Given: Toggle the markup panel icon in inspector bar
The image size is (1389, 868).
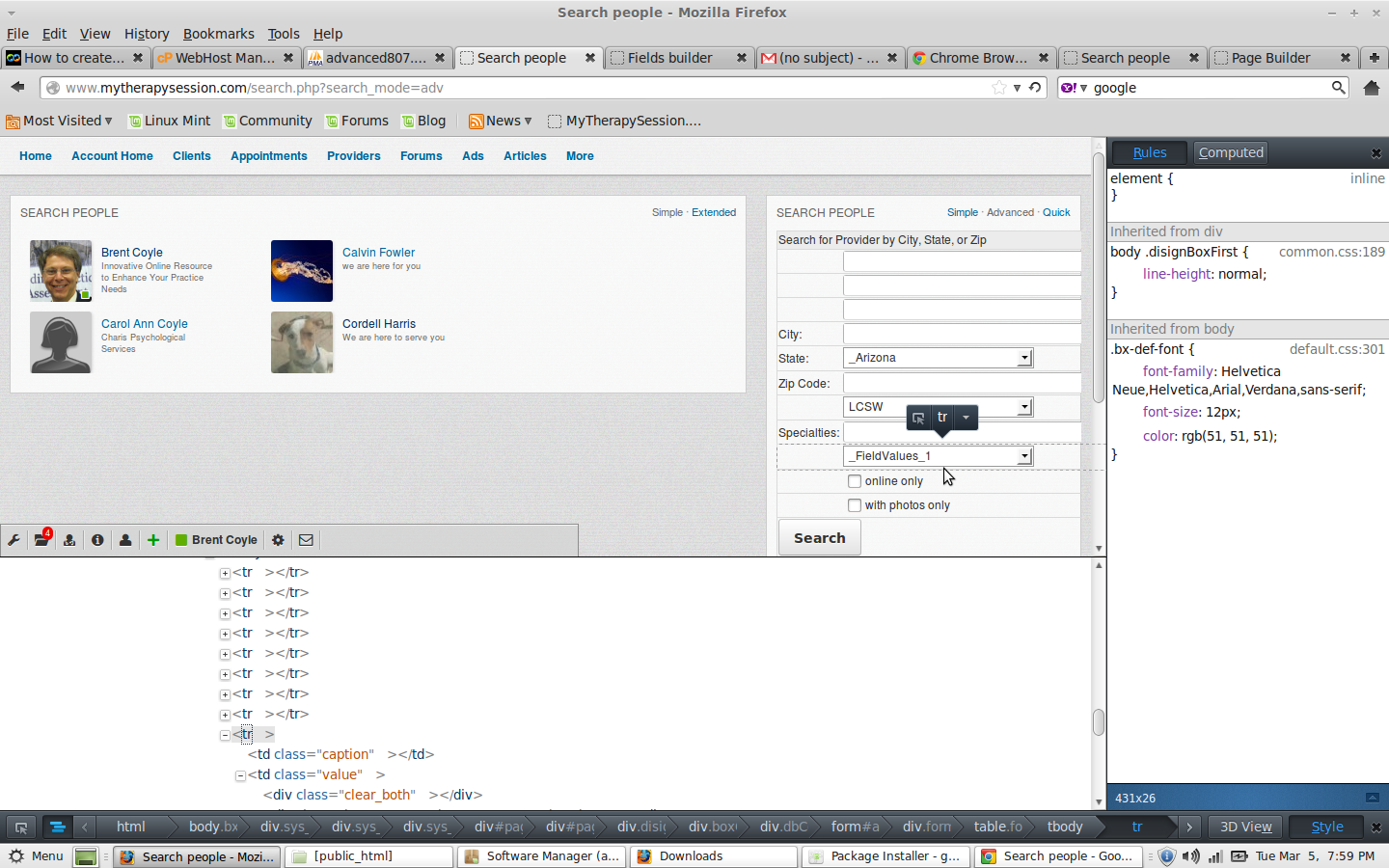Looking at the screenshot, I should 57,827.
